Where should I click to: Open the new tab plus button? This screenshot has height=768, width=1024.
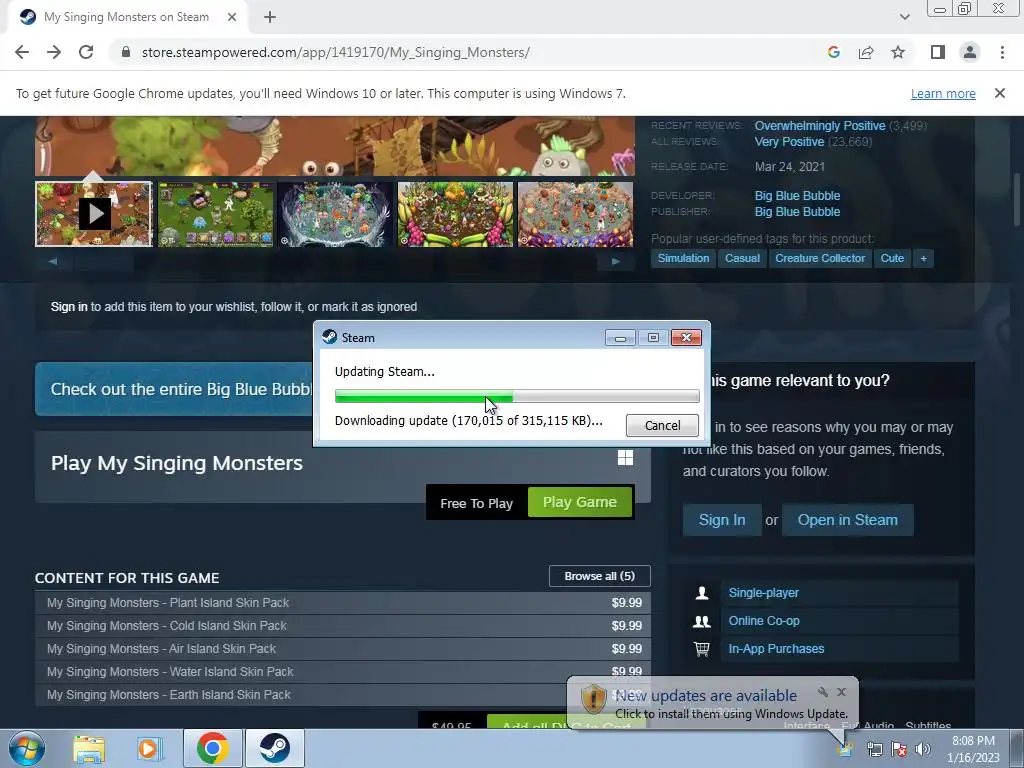point(270,17)
